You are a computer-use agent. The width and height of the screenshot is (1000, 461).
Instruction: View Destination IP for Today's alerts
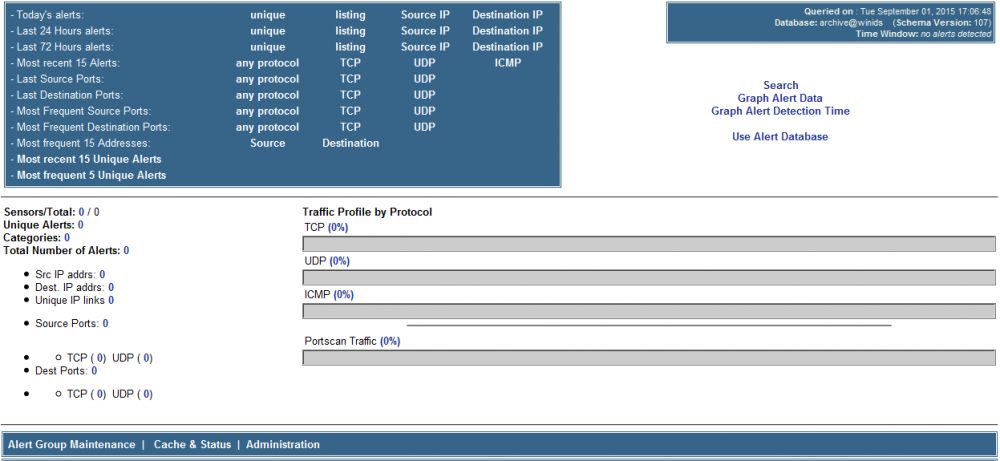[507, 15]
